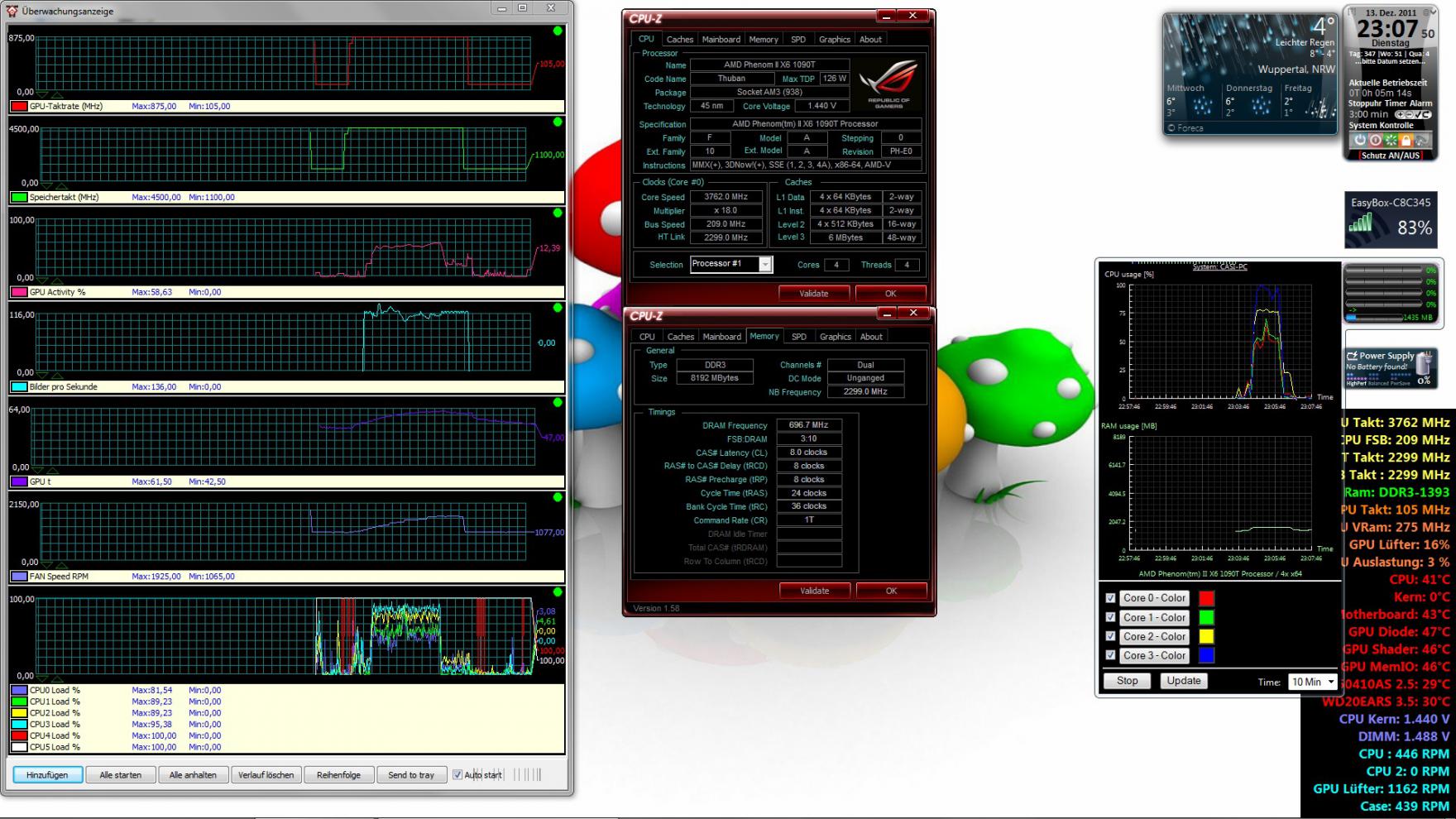The height and width of the screenshot is (819, 1456).
Task: Click the green status dot of GPU Activity graph
Action: (x=558, y=213)
